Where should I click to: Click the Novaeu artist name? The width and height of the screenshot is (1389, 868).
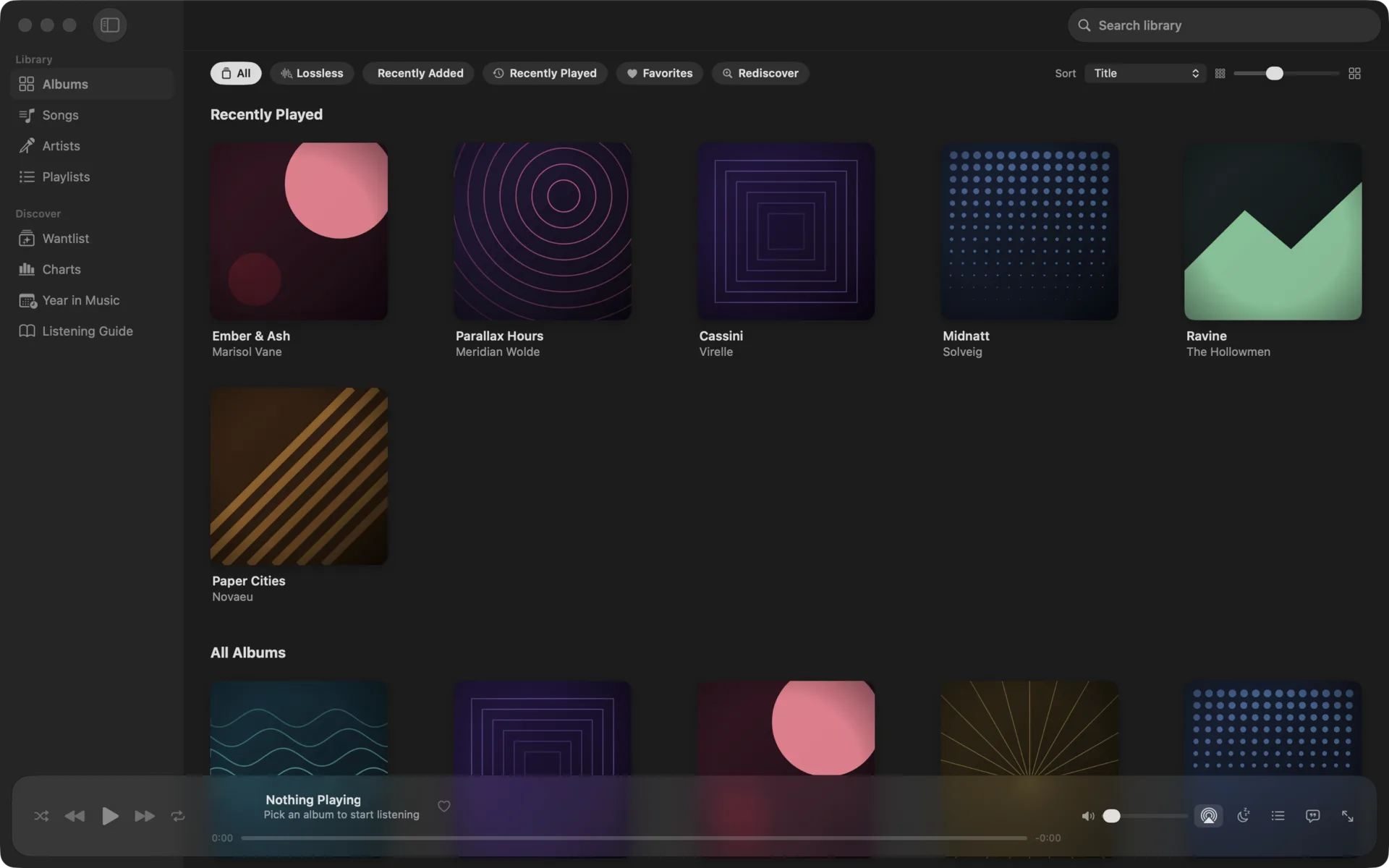tap(232, 597)
